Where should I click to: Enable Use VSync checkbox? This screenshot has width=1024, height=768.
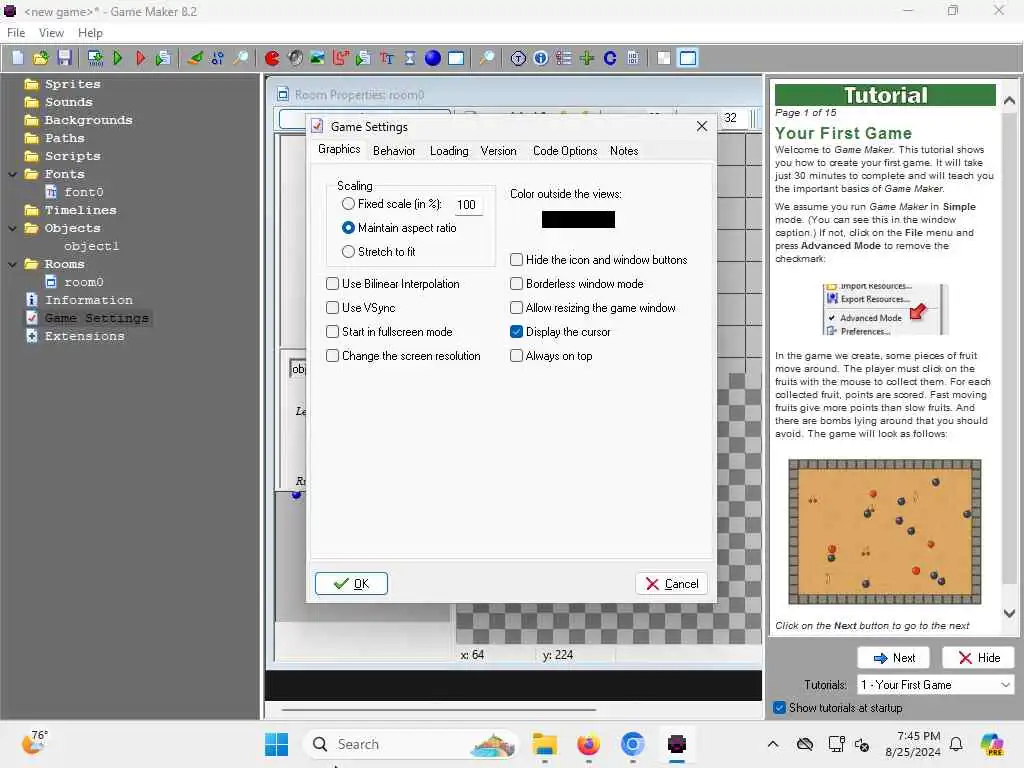tap(332, 308)
